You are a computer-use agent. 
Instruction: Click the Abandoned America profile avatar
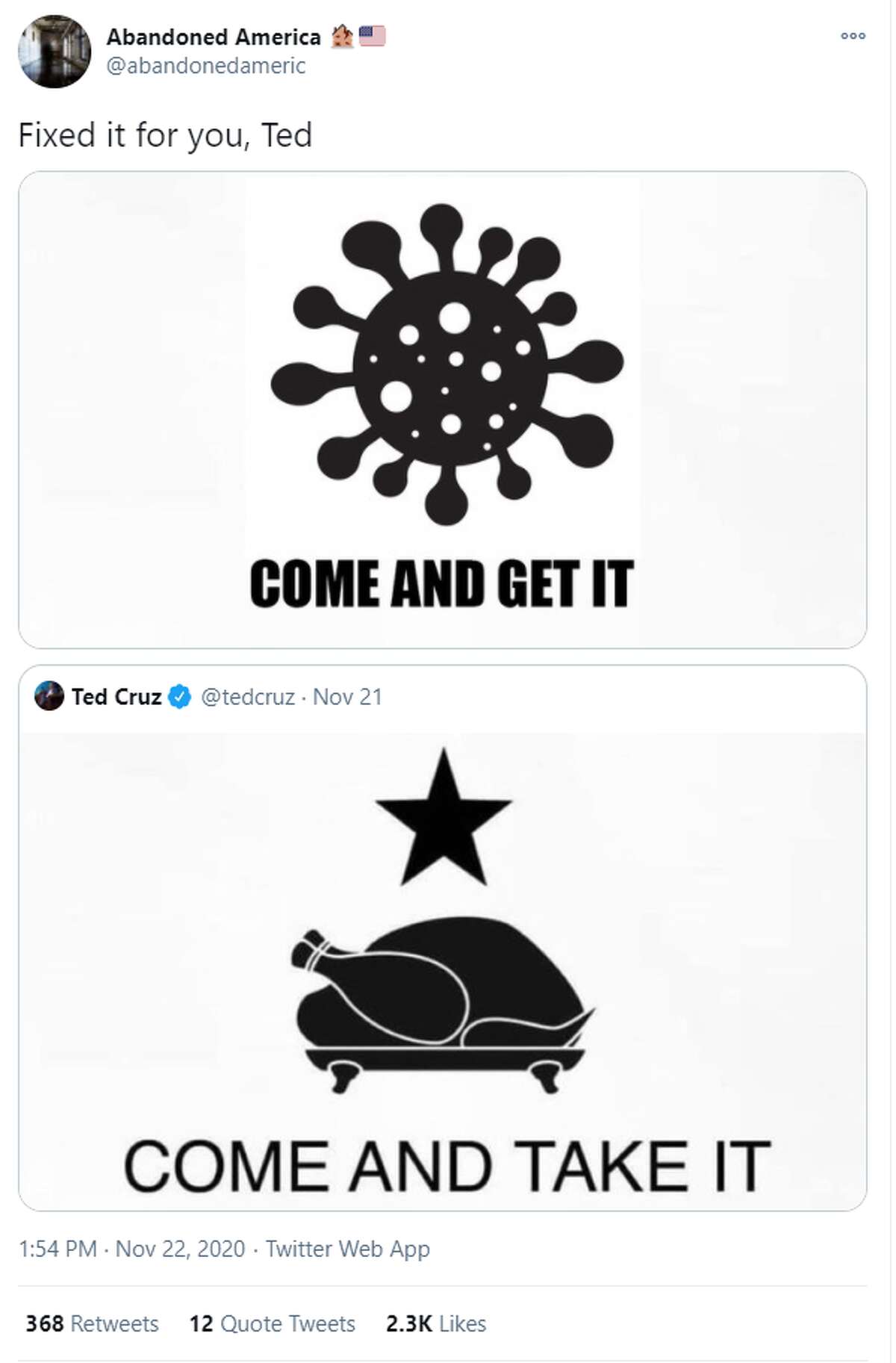pos(55,52)
